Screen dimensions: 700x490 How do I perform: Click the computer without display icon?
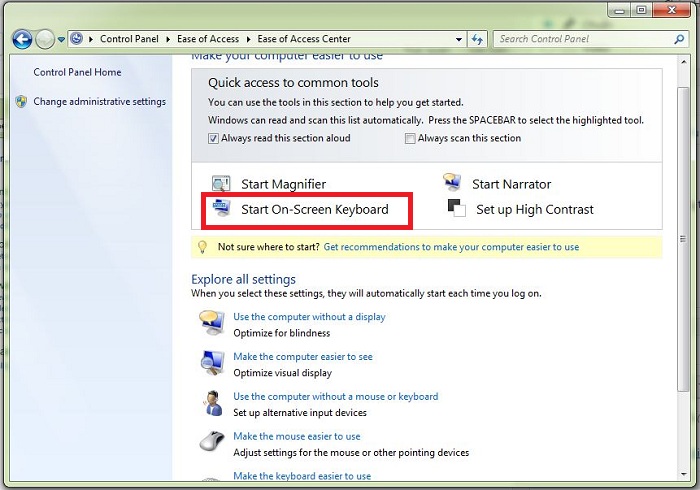[x=212, y=323]
